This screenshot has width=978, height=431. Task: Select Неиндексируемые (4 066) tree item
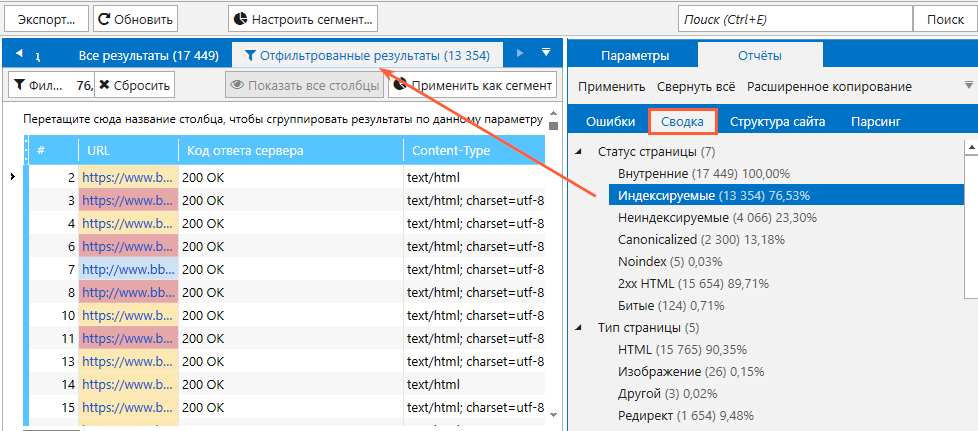tap(717, 218)
